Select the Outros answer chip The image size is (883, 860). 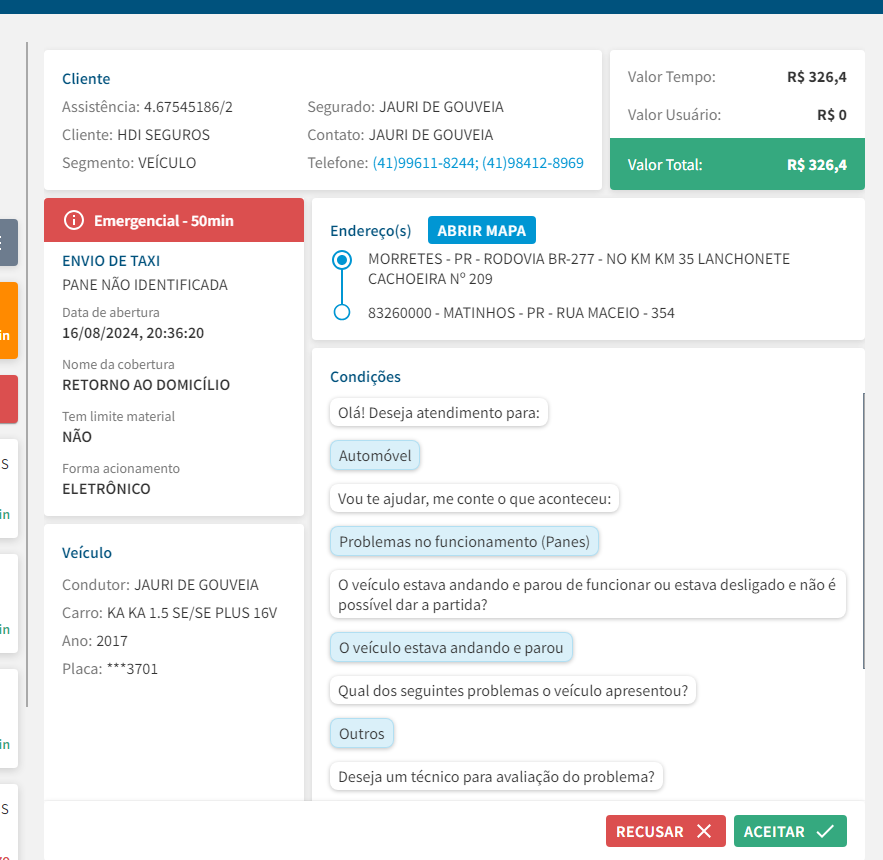pos(362,734)
